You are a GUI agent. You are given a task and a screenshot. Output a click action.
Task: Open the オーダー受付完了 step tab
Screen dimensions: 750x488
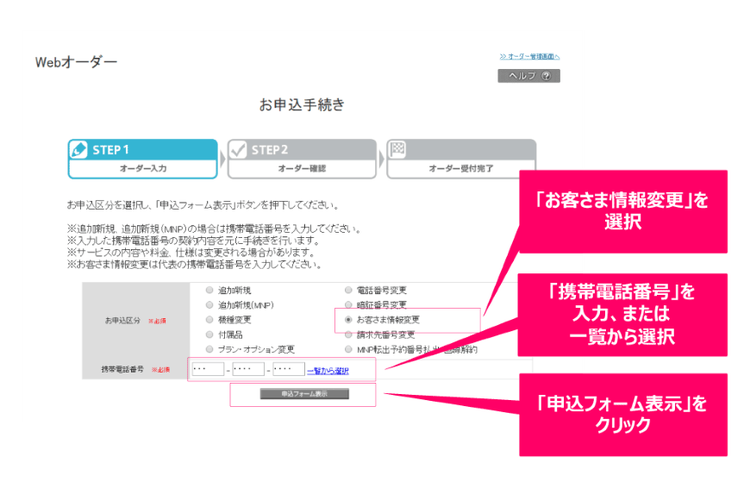[x=461, y=159]
